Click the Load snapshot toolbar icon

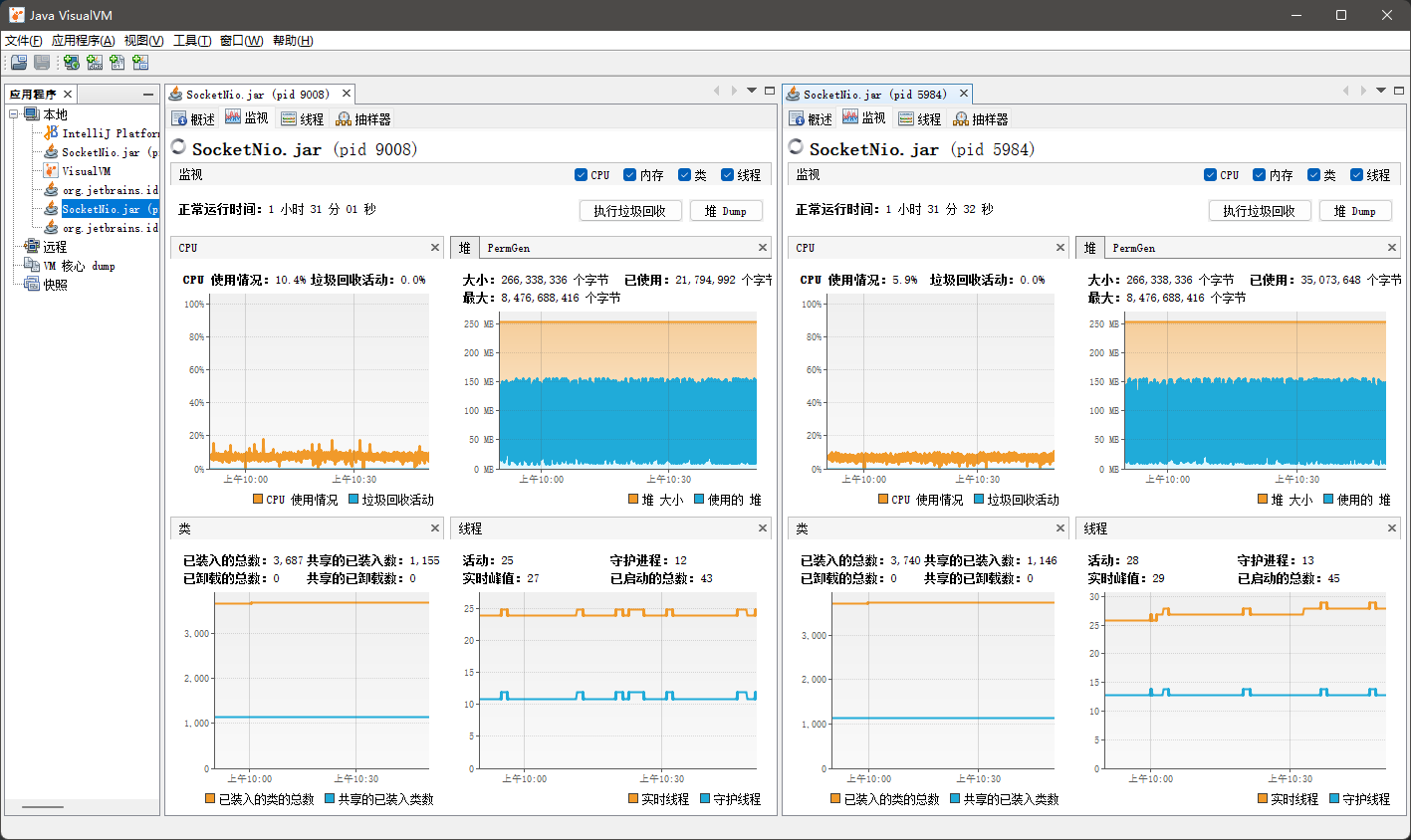pos(18,63)
